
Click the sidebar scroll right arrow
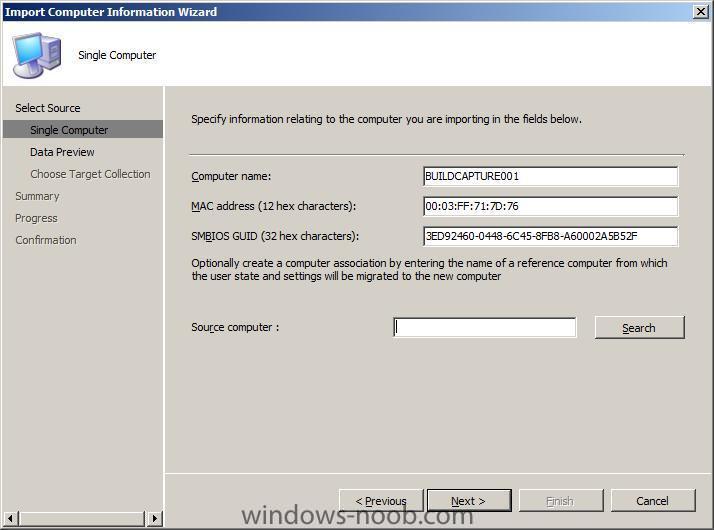pyautogui.click(x=155, y=518)
